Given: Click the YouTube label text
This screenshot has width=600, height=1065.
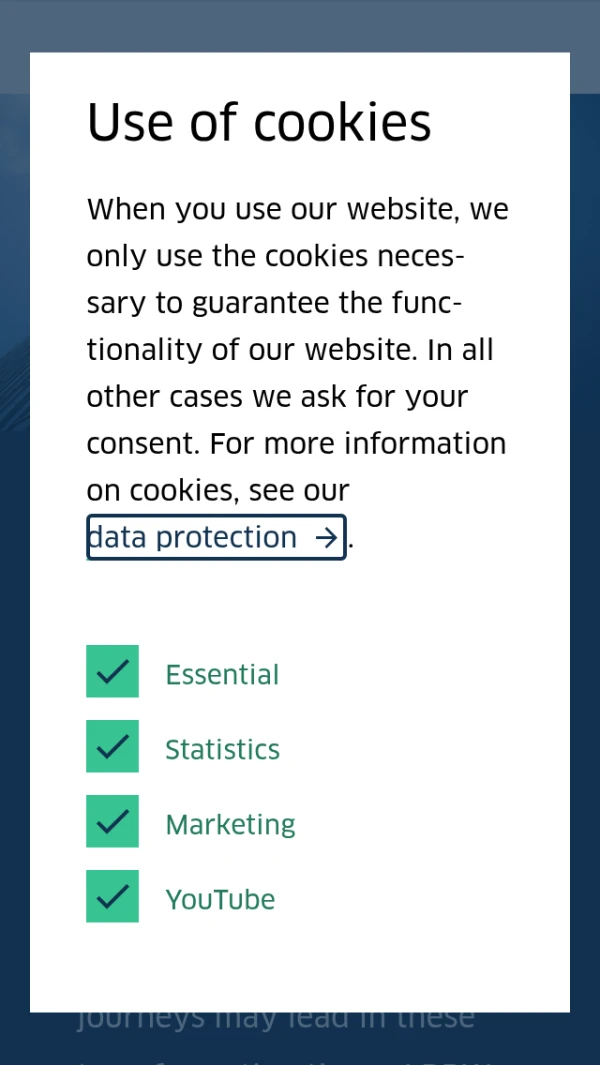Looking at the screenshot, I should coord(220,900).
